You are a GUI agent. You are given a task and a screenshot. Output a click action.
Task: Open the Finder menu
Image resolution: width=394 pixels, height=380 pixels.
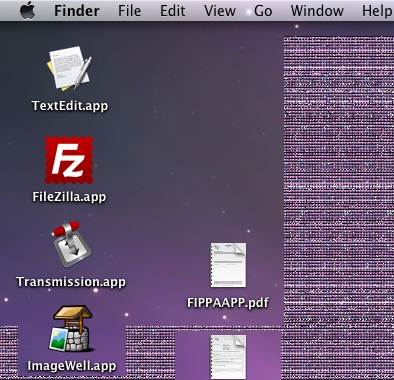point(77,11)
